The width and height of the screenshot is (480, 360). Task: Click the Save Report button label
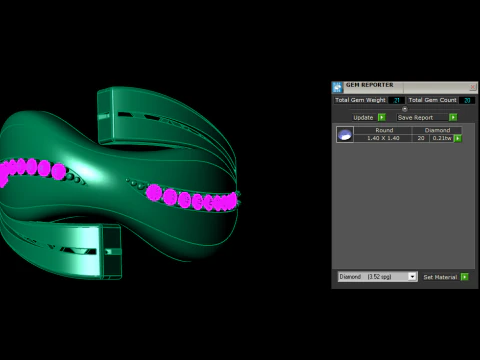[415, 117]
